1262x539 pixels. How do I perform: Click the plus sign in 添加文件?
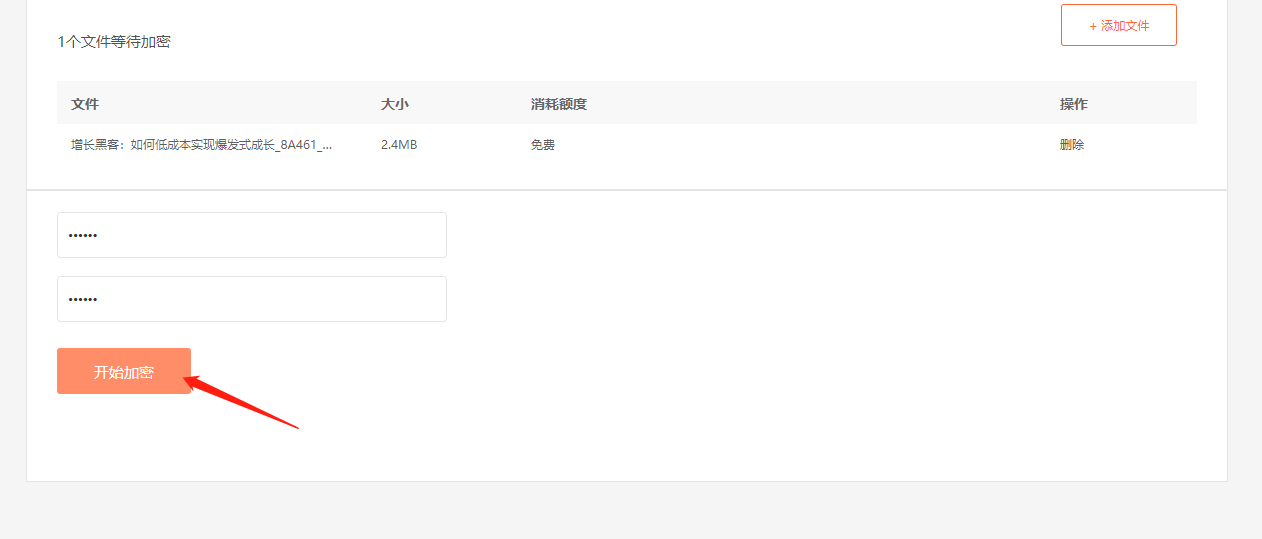(x=1093, y=26)
